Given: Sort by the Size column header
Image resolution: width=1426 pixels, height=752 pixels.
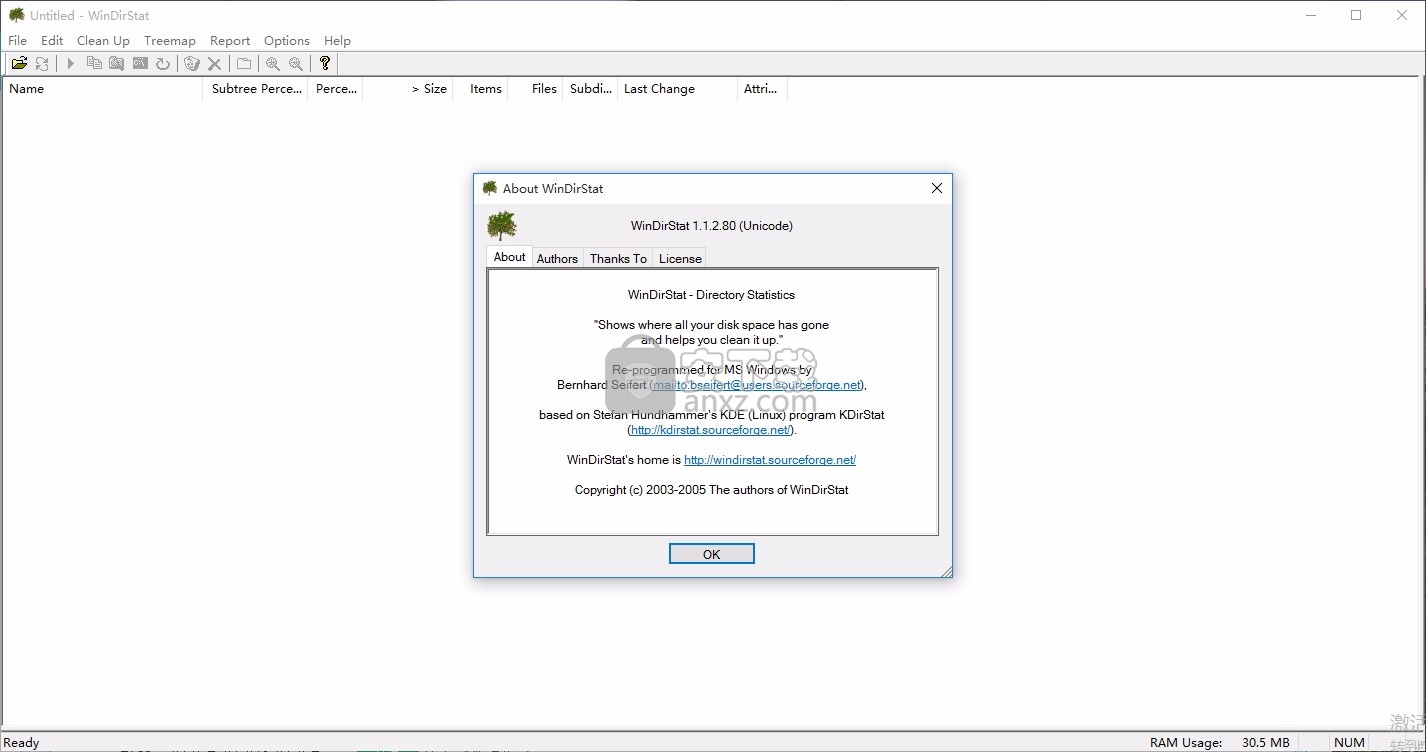Looking at the screenshot, I should [x=408, y=89].
